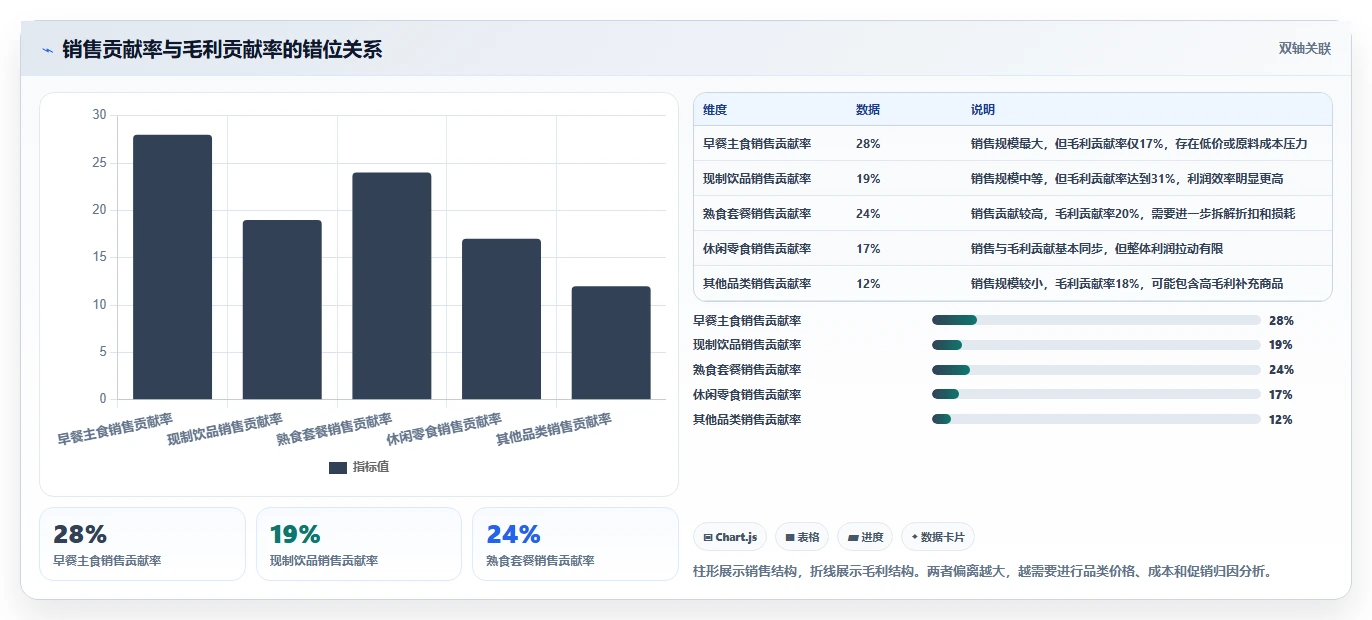Open the 28% 早餐主食销售贡献率 data card

pos(142,544)
